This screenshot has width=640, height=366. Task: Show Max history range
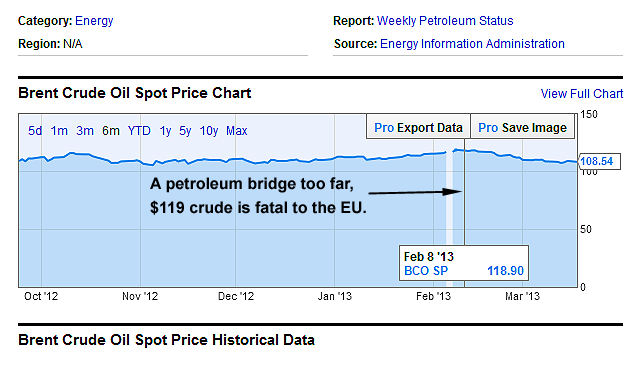(237, 131)
